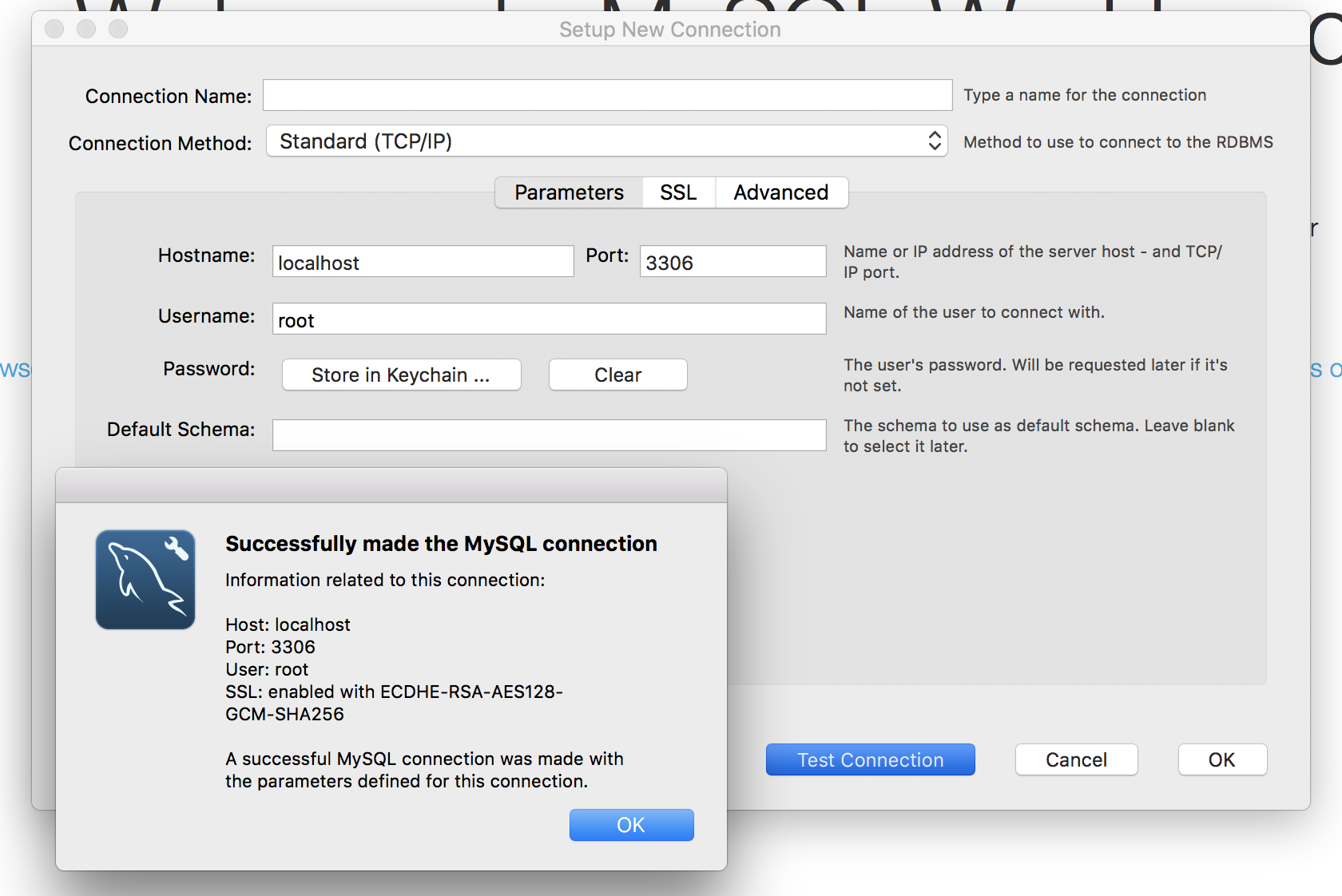This screenshot has height=896, width=1342.
Task: Click the red close window button
Action: pos(54,29)
